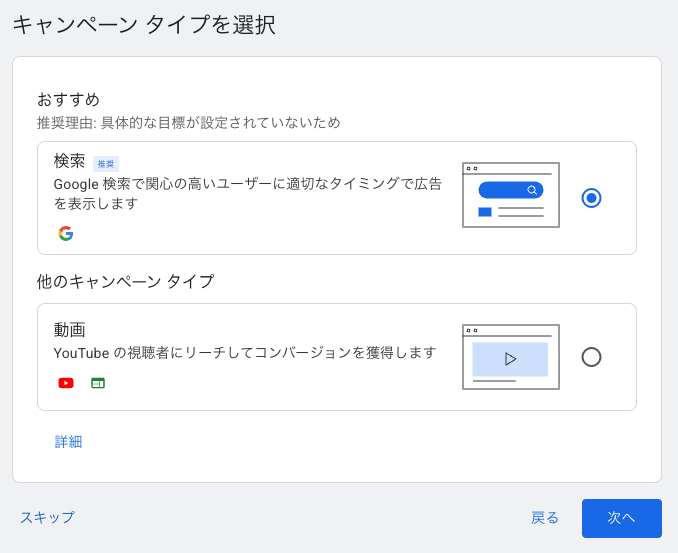This screenshot has height=553, width=678.
Task: Click window dots atop the video illustration
Action: (472, 330)
